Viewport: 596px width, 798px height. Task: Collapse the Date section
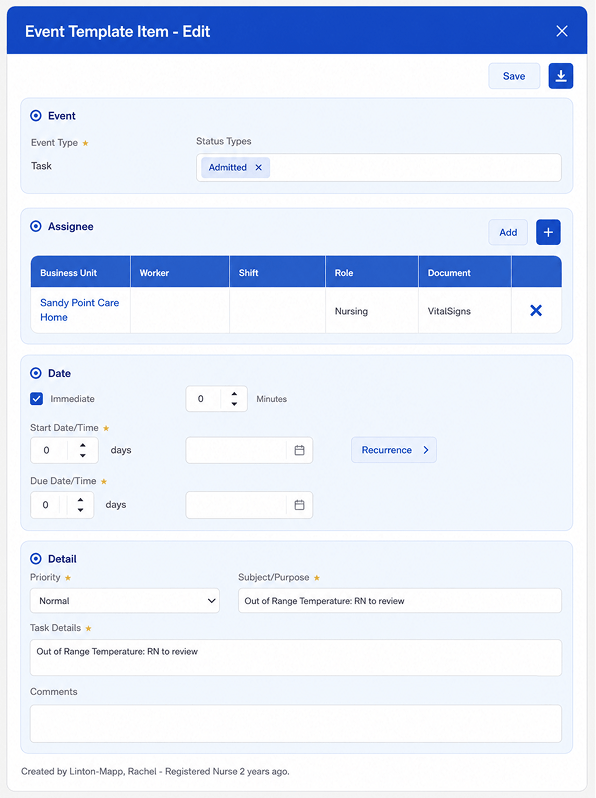[x=36, y=373]
